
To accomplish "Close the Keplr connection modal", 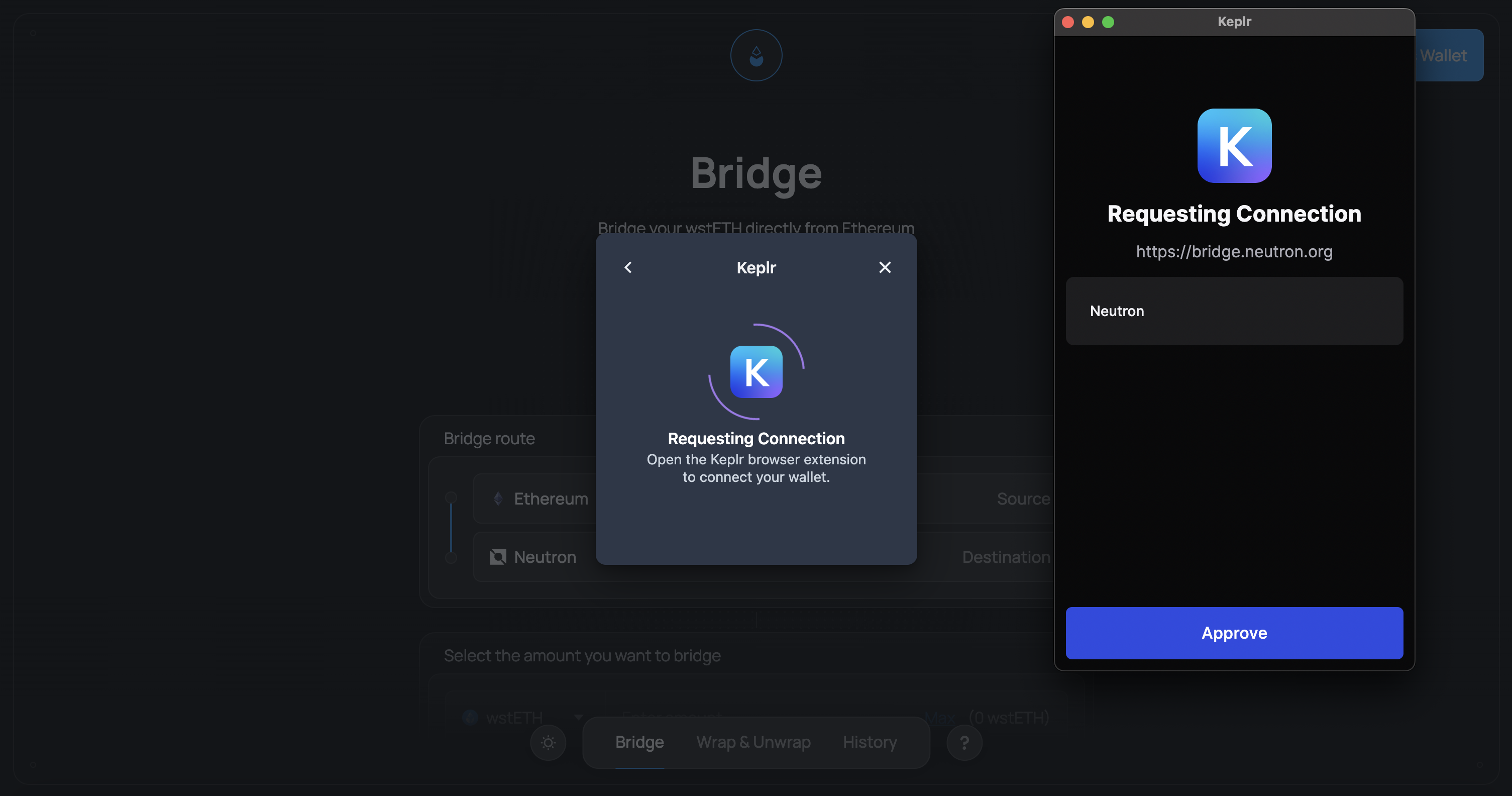I will [x=885, y=268].
